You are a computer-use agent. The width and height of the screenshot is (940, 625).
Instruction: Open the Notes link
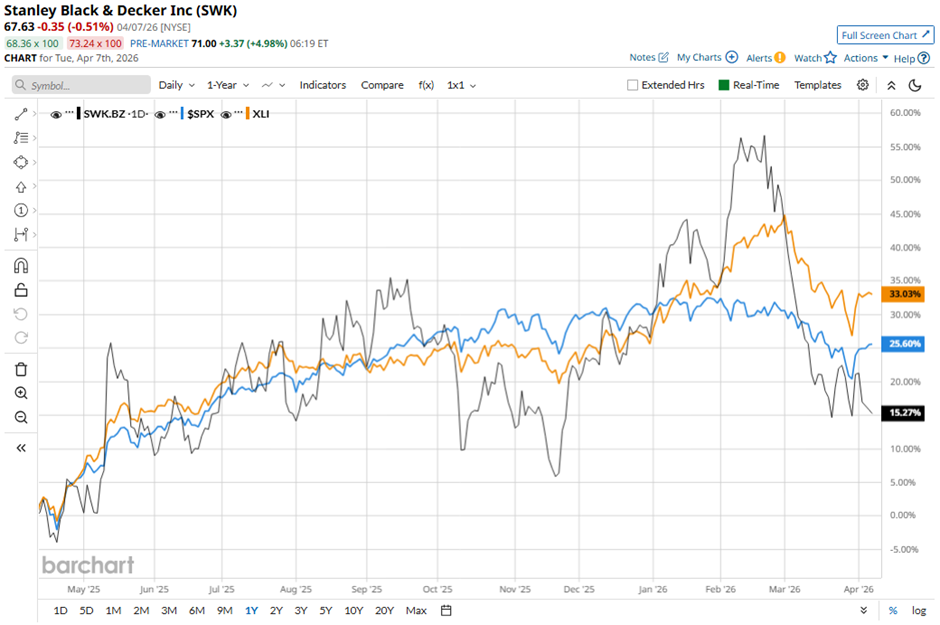click(x=642, y=57)
